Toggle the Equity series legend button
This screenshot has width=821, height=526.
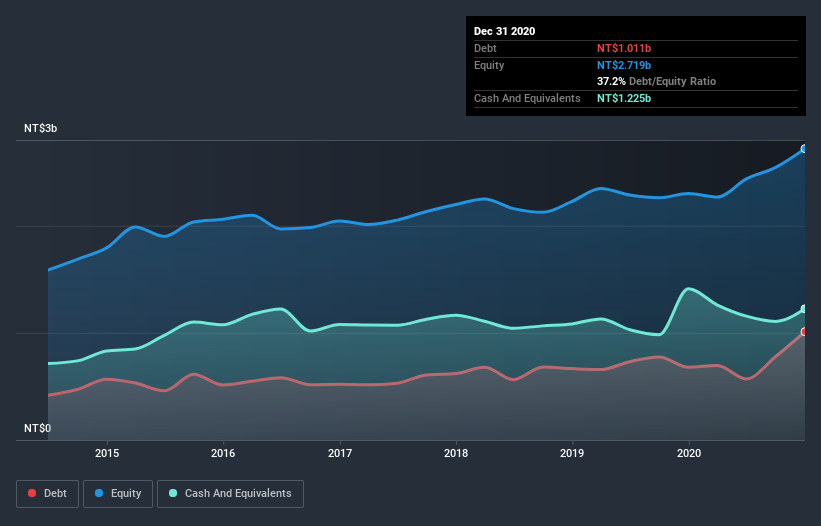pos(118,494)
